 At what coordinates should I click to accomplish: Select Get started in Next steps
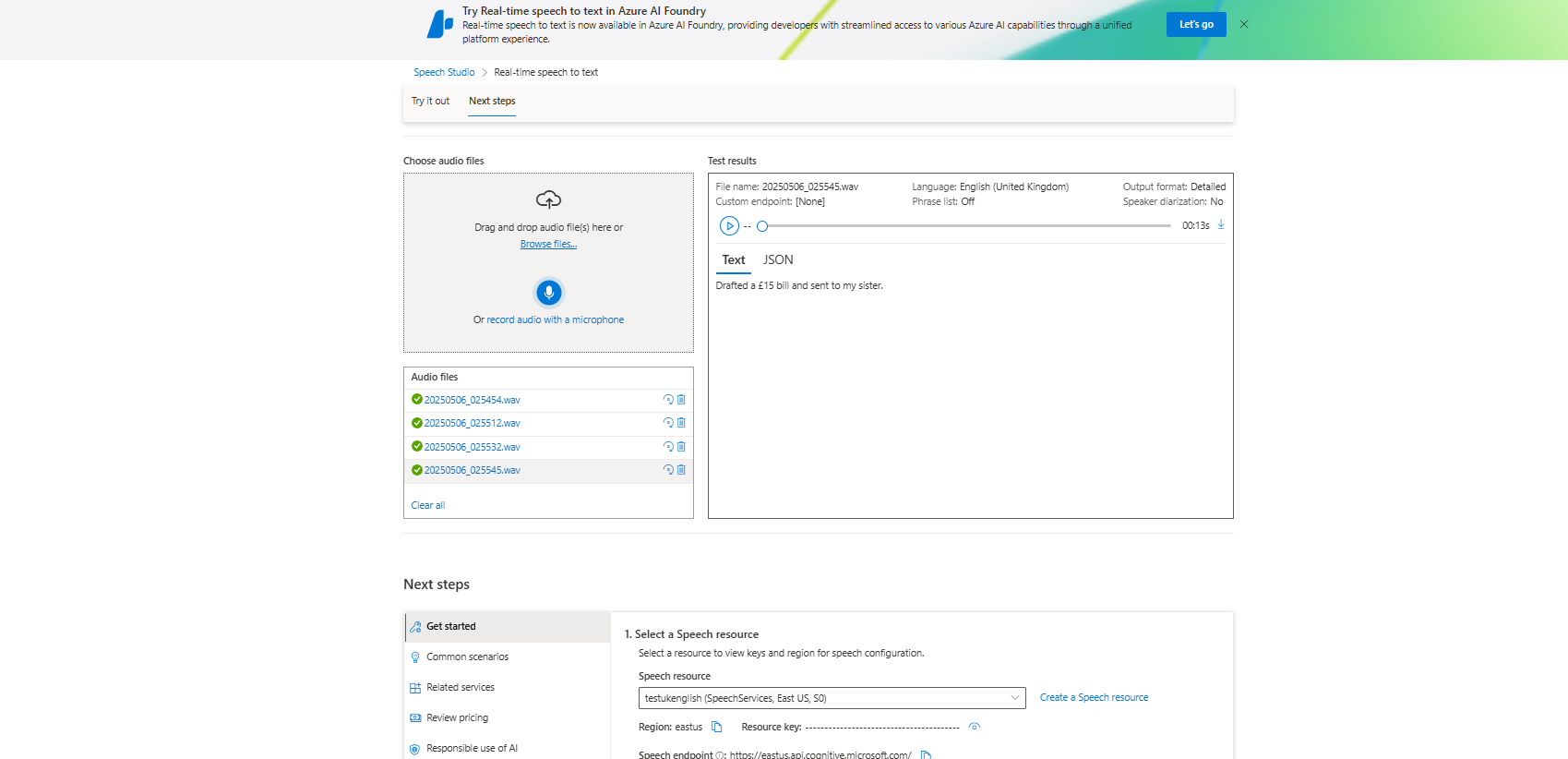pyautogui.click(x=508, y=626)
